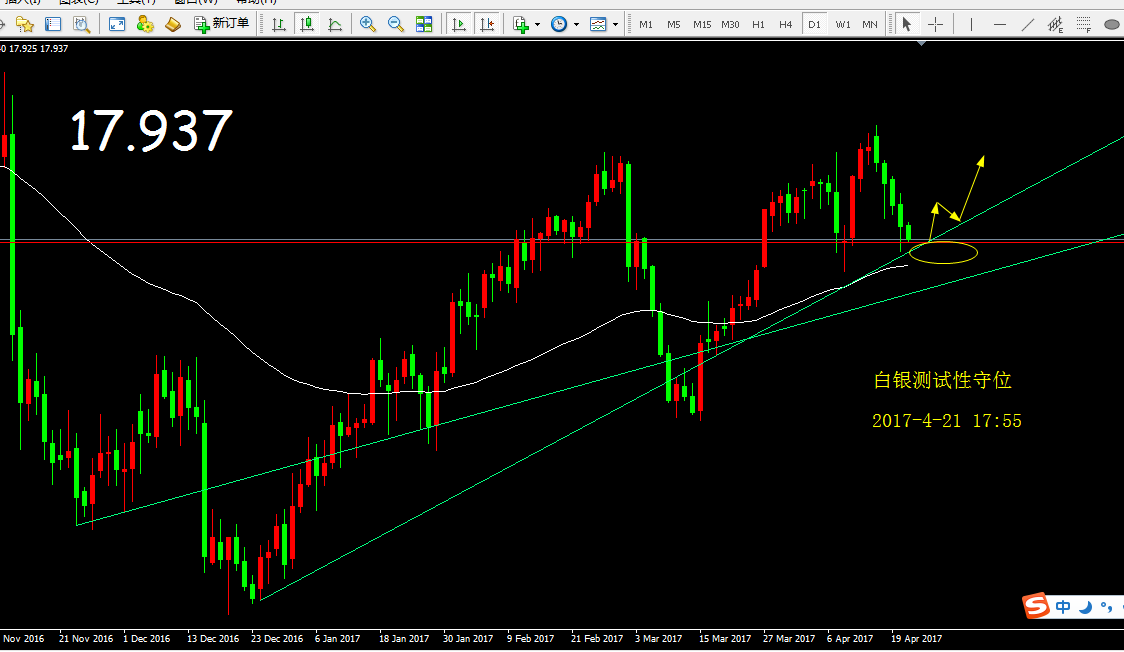Select the H4 timeframe
1124x652 pixels.
point(786,24)
